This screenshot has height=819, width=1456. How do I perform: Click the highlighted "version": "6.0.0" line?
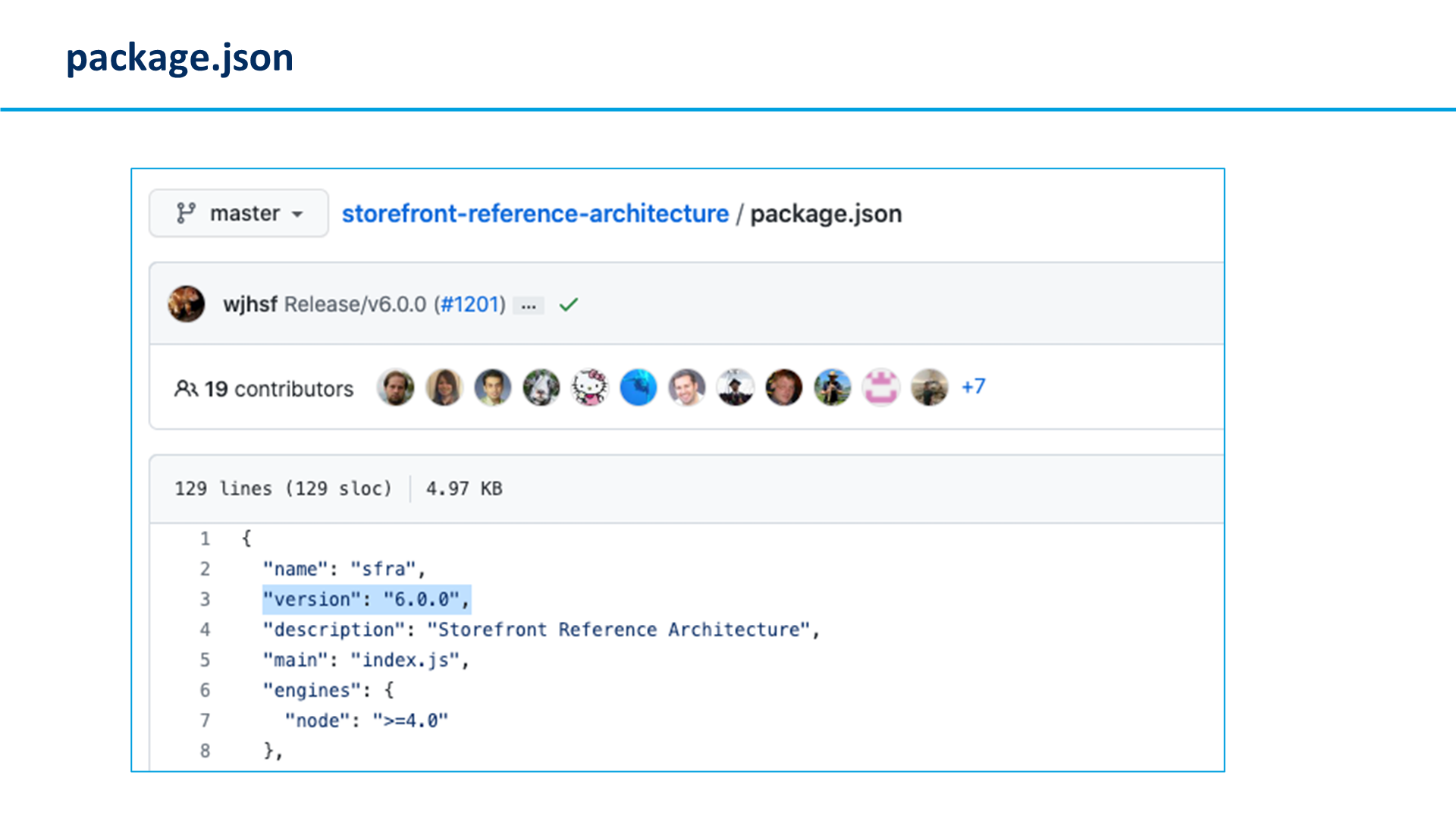[366, 599]
